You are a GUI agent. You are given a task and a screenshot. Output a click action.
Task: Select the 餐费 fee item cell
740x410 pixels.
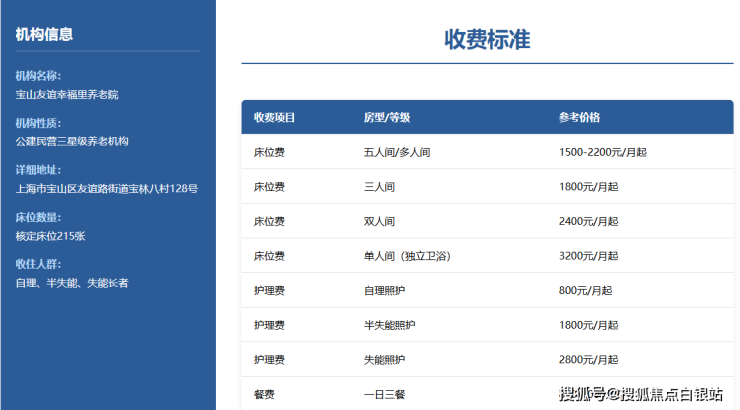click(x=264, y=394)
